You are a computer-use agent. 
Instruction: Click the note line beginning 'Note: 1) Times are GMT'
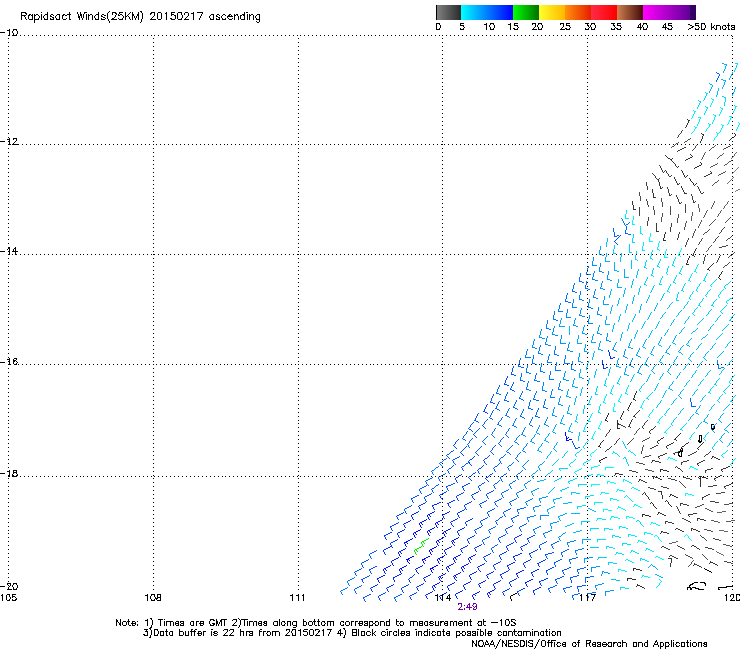[316, 623]
